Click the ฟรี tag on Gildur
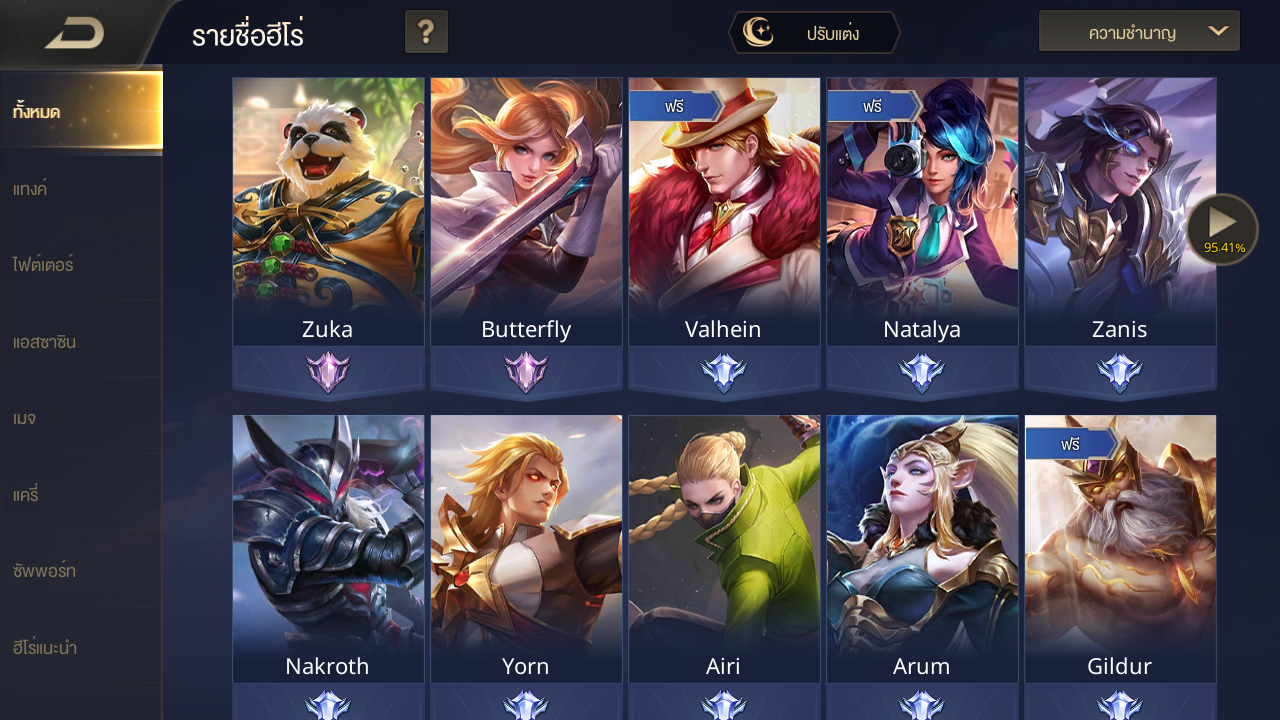1280x720 pixels. pyautogui.click(x=1071, y=444)
